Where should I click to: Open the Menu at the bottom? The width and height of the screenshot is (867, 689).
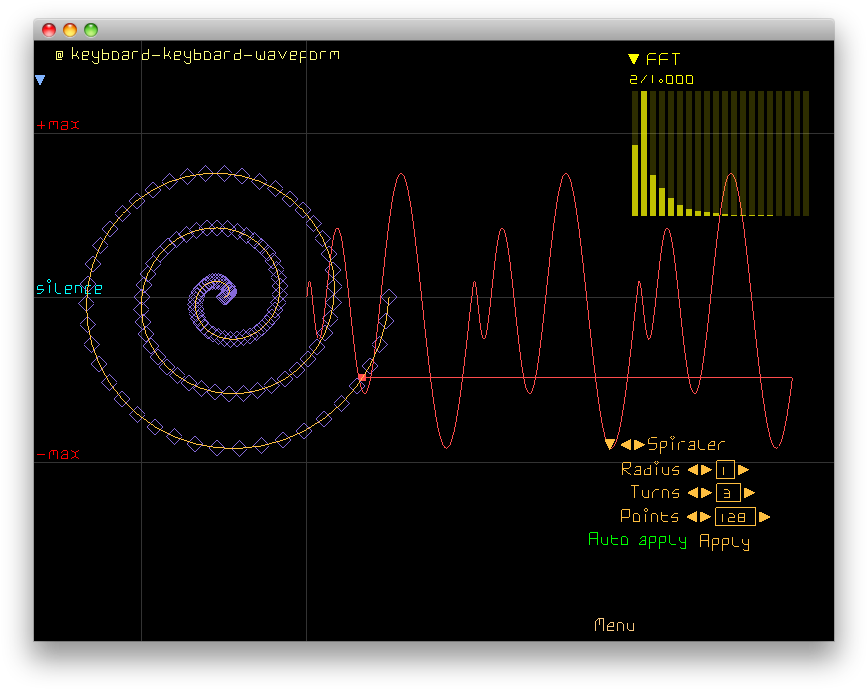pyautogui.click(x=614, y=625)
